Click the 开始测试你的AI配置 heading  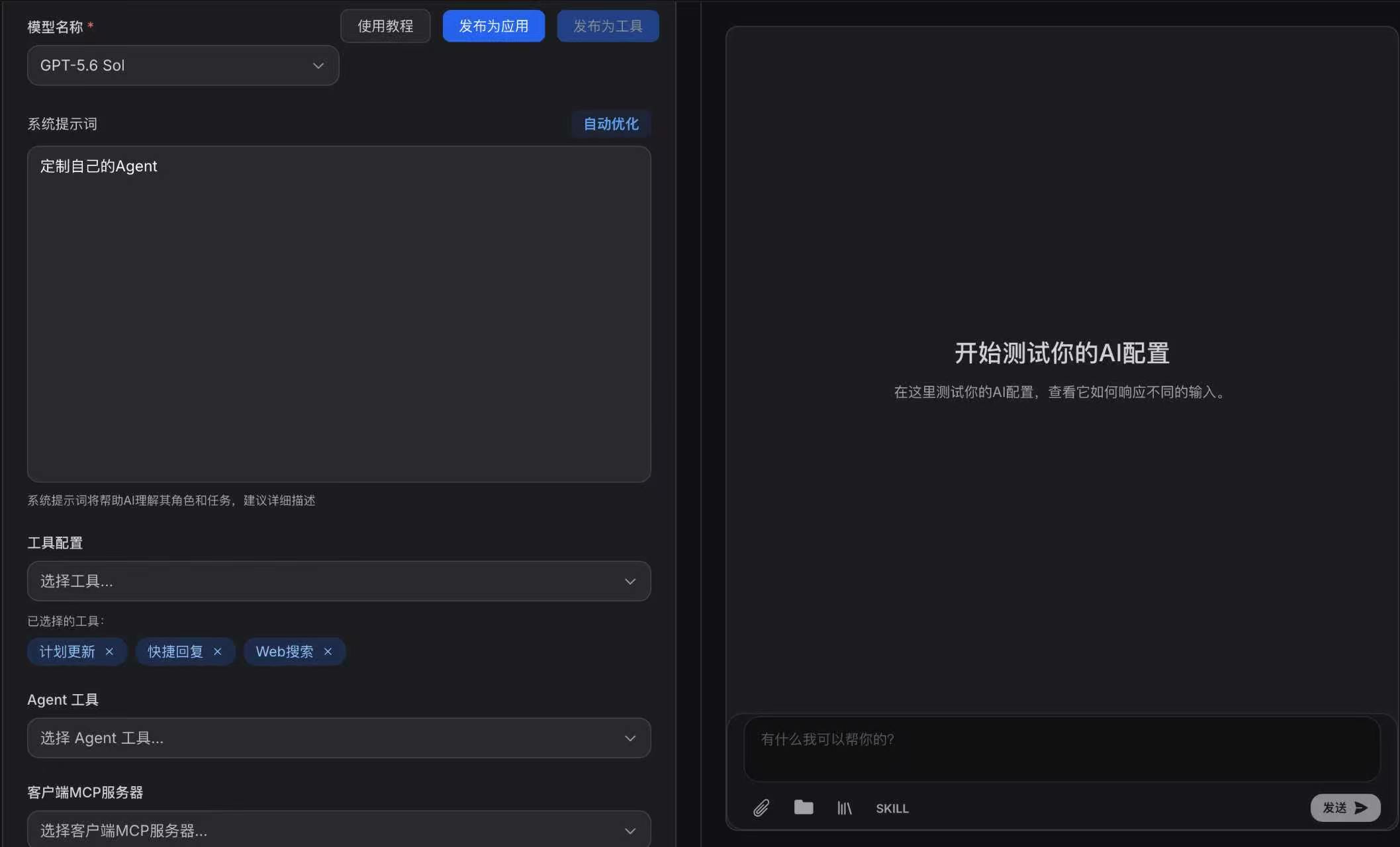(1062, 353)
